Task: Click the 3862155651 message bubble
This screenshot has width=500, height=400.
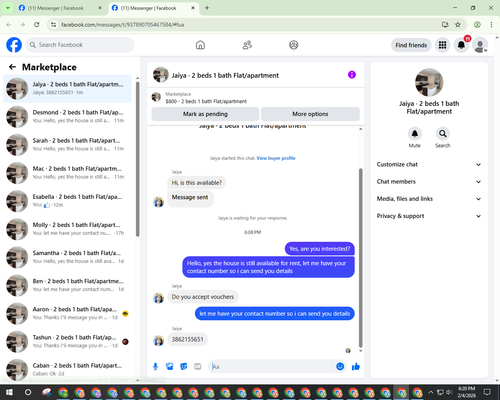Action: click(187, 339)
